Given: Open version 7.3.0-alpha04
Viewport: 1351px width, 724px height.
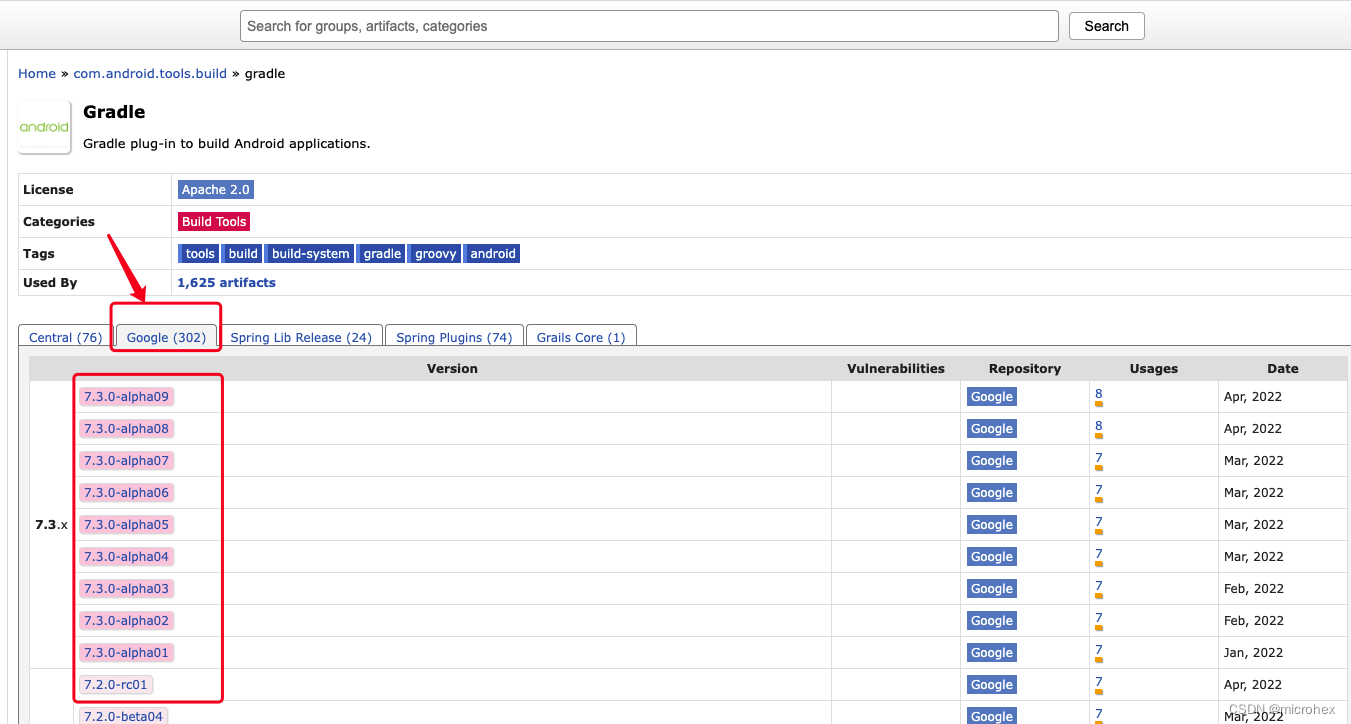Looking at the screenshot, I should coord(127,557).
